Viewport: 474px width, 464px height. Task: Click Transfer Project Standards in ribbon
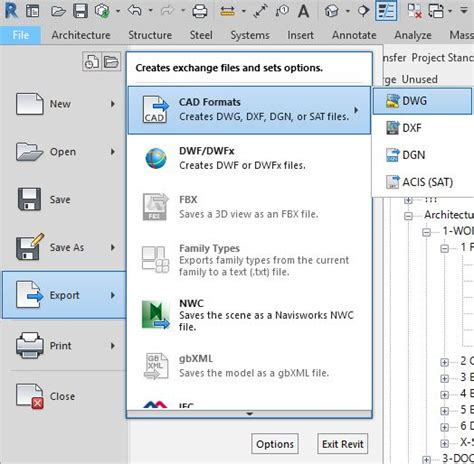[x=428, y=58]
